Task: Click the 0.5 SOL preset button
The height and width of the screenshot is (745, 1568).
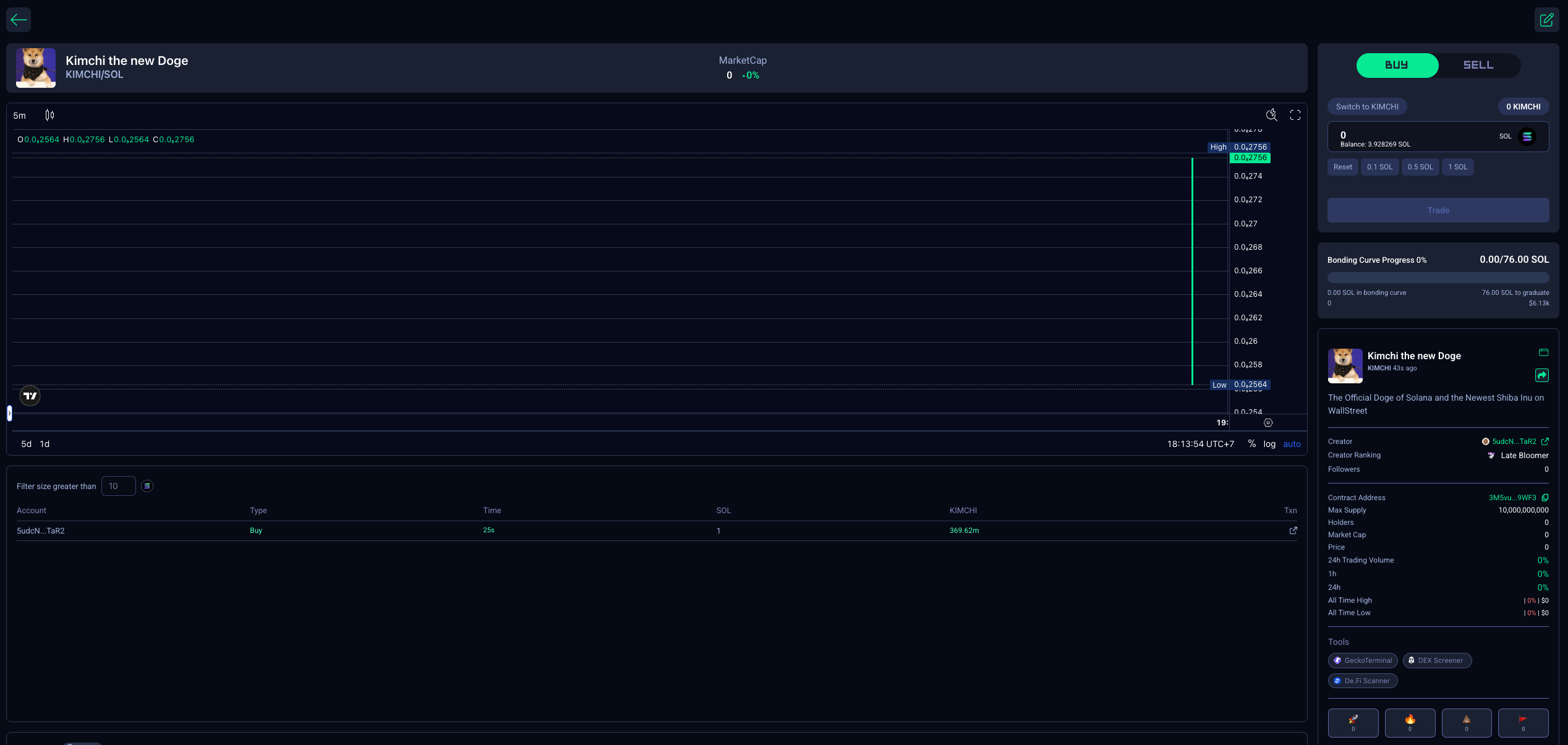Action: (1420, 167)
